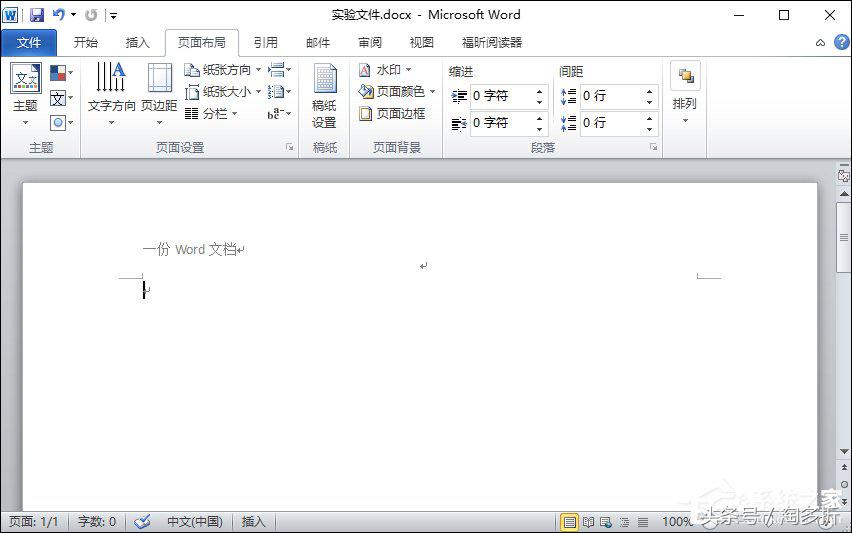
Task: Open 稿纸设置 manuscript paper settings
Action: [x=324, y=96]
